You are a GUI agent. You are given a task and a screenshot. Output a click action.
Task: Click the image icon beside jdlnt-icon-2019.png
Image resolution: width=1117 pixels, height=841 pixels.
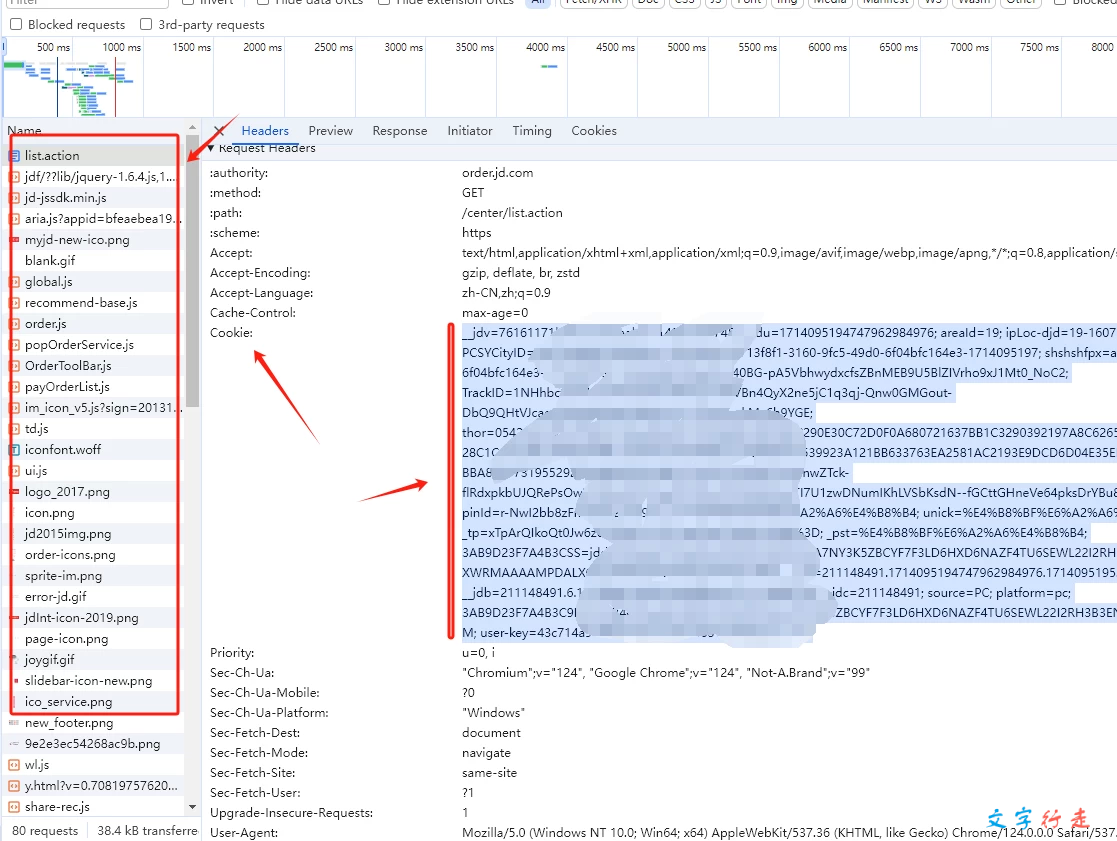(x=14, y=617)
